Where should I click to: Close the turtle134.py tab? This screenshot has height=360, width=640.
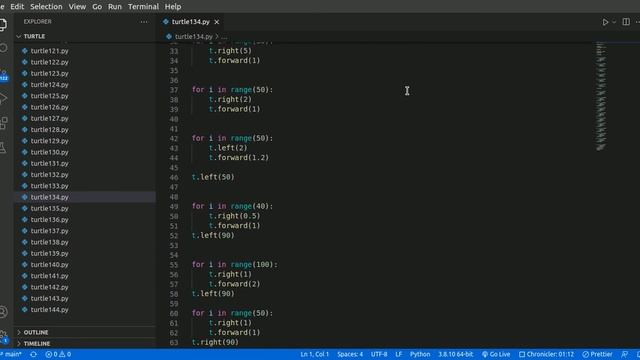pyautogui.click(x=217, y=22)
